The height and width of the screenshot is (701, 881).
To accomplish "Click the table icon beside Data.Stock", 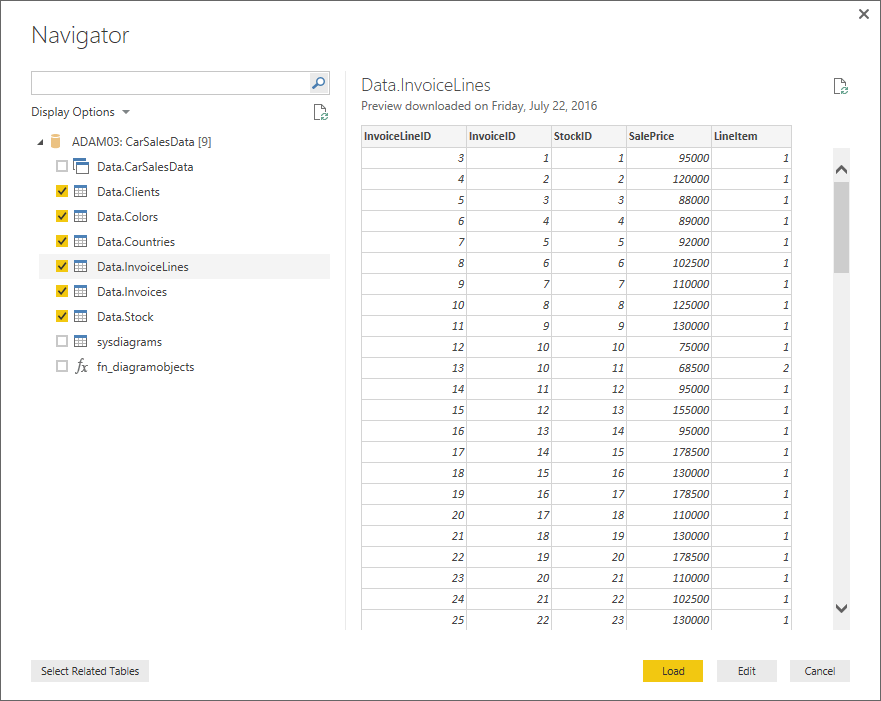I will (81, 317).
